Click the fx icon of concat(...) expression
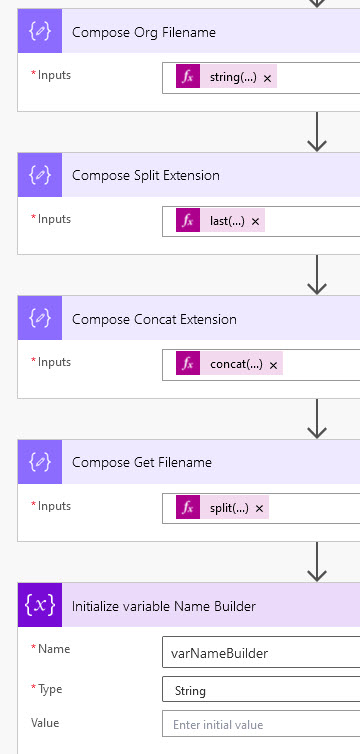Viewport: 360px width, 754px height. (188, 364)
